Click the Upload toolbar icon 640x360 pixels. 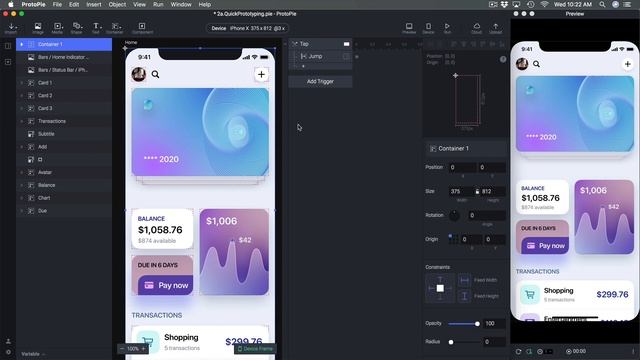click(496, 28)
